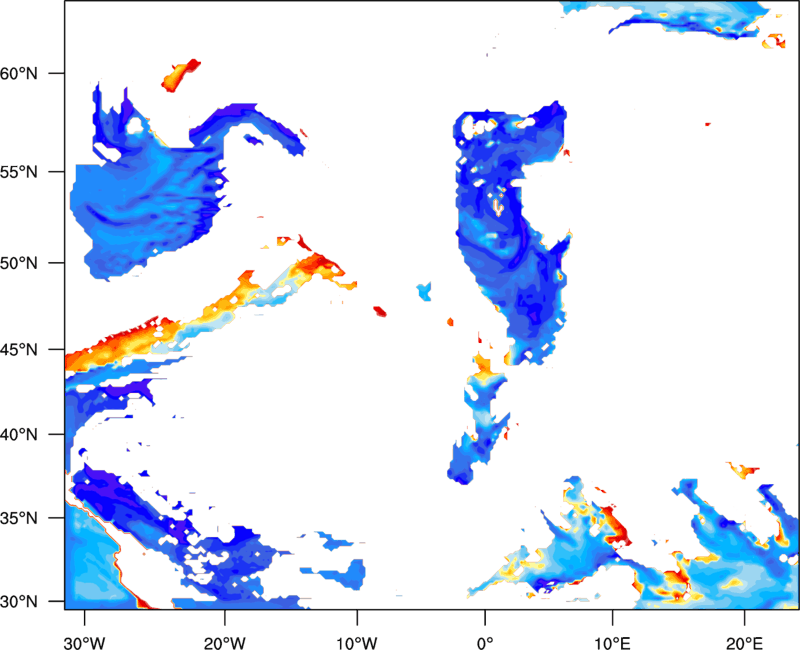Screen dimensions: 800x650
Task: Click the 30°W longitude label
Action: point(85,643)
